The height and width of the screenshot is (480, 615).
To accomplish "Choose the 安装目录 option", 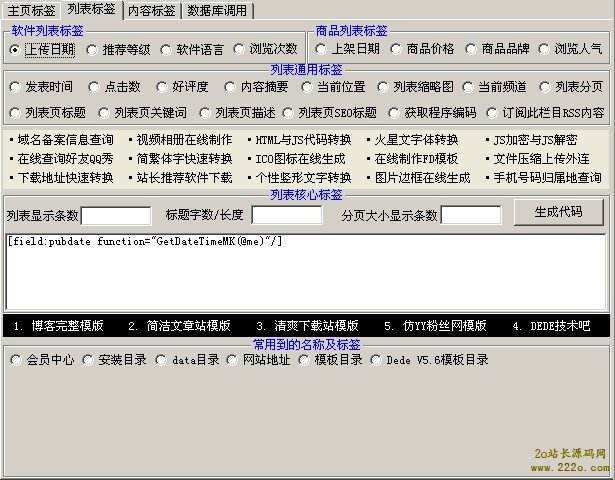I will tap(87, 360).
